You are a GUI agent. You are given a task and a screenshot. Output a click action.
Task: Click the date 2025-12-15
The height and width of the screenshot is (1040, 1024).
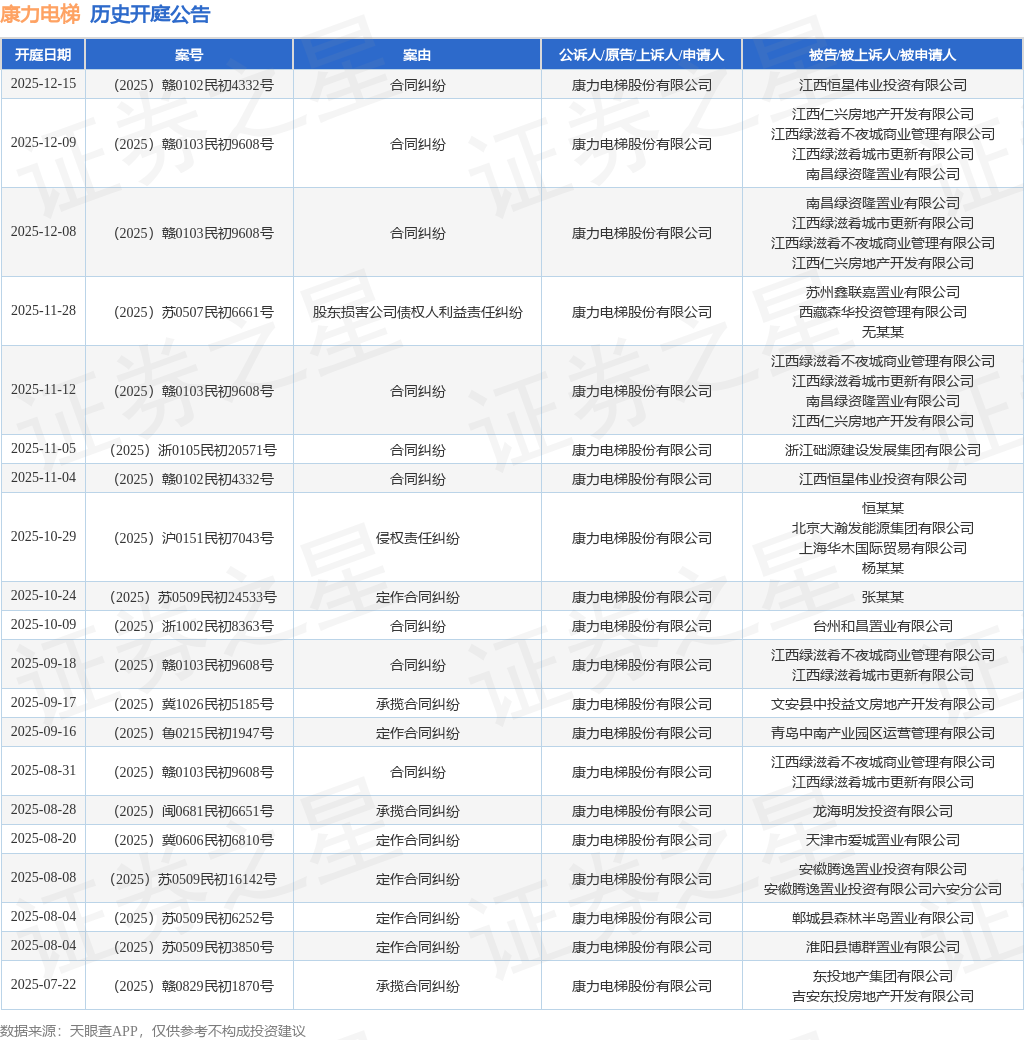click(43, 84)
